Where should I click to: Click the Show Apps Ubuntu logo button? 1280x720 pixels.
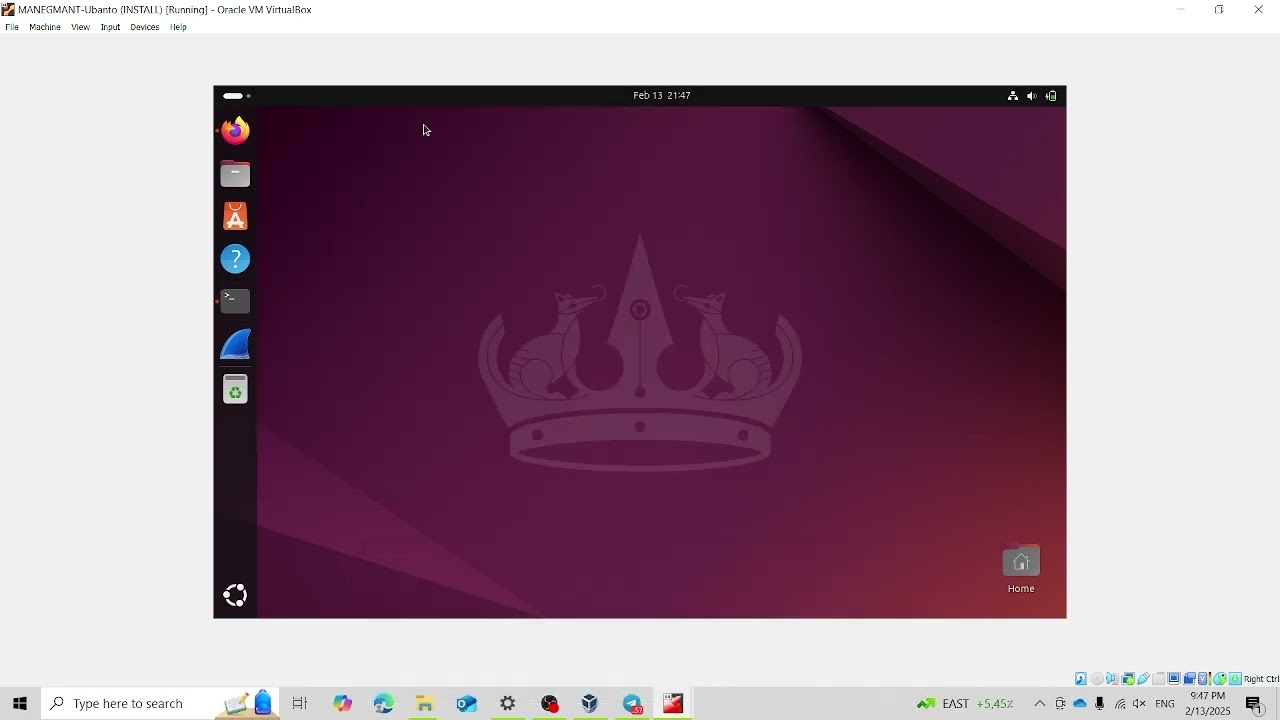click(x=236, y=596)
